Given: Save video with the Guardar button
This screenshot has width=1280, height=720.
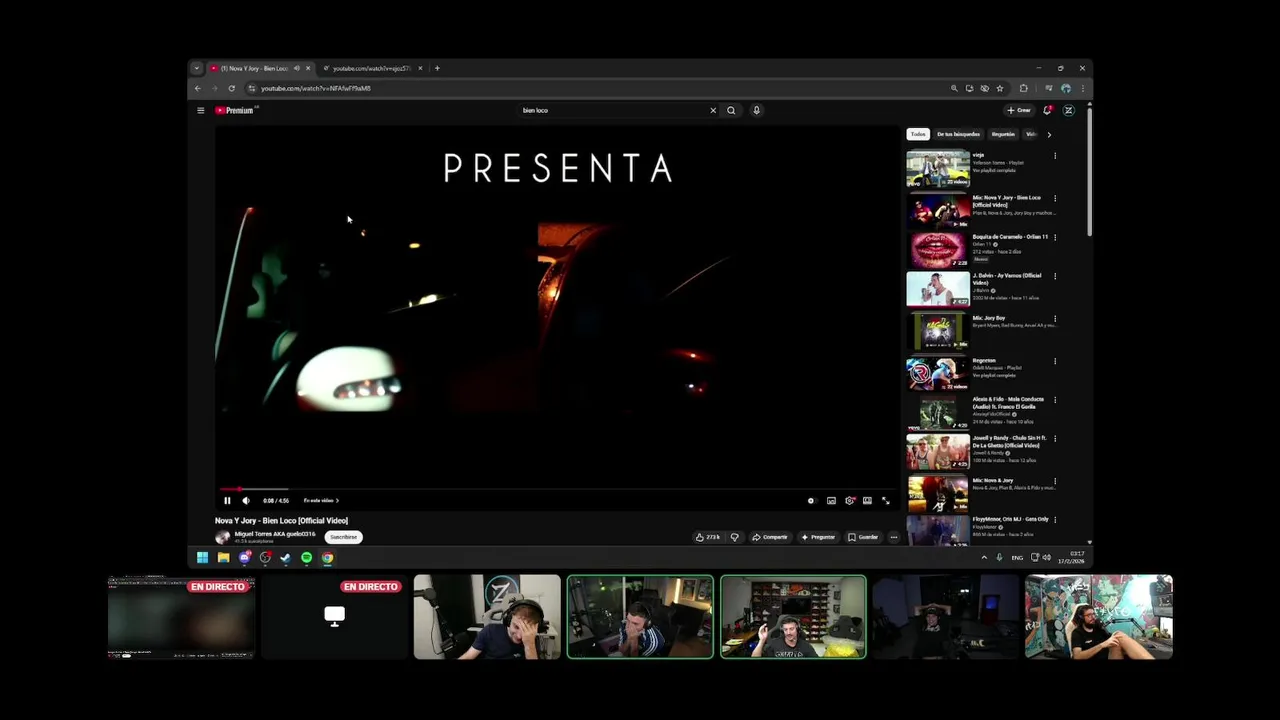Looking at the screenshot, I should pyautogui.click(x=863, y=537).
